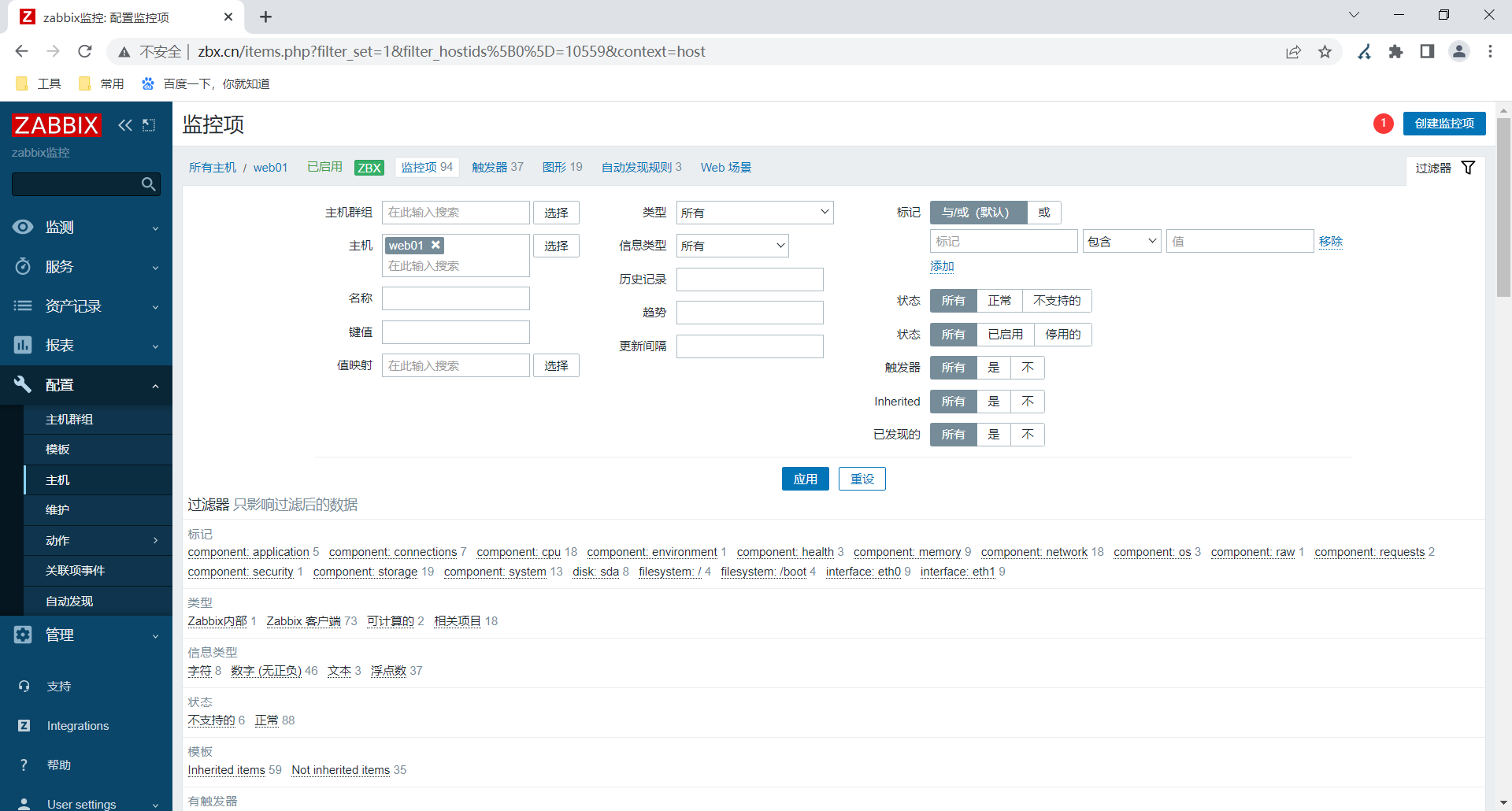Image resolution: width=1512 pixels, height=811 pixels.
Task: Open the browser extensions puzzle icon
Action: pos(1395,52)
